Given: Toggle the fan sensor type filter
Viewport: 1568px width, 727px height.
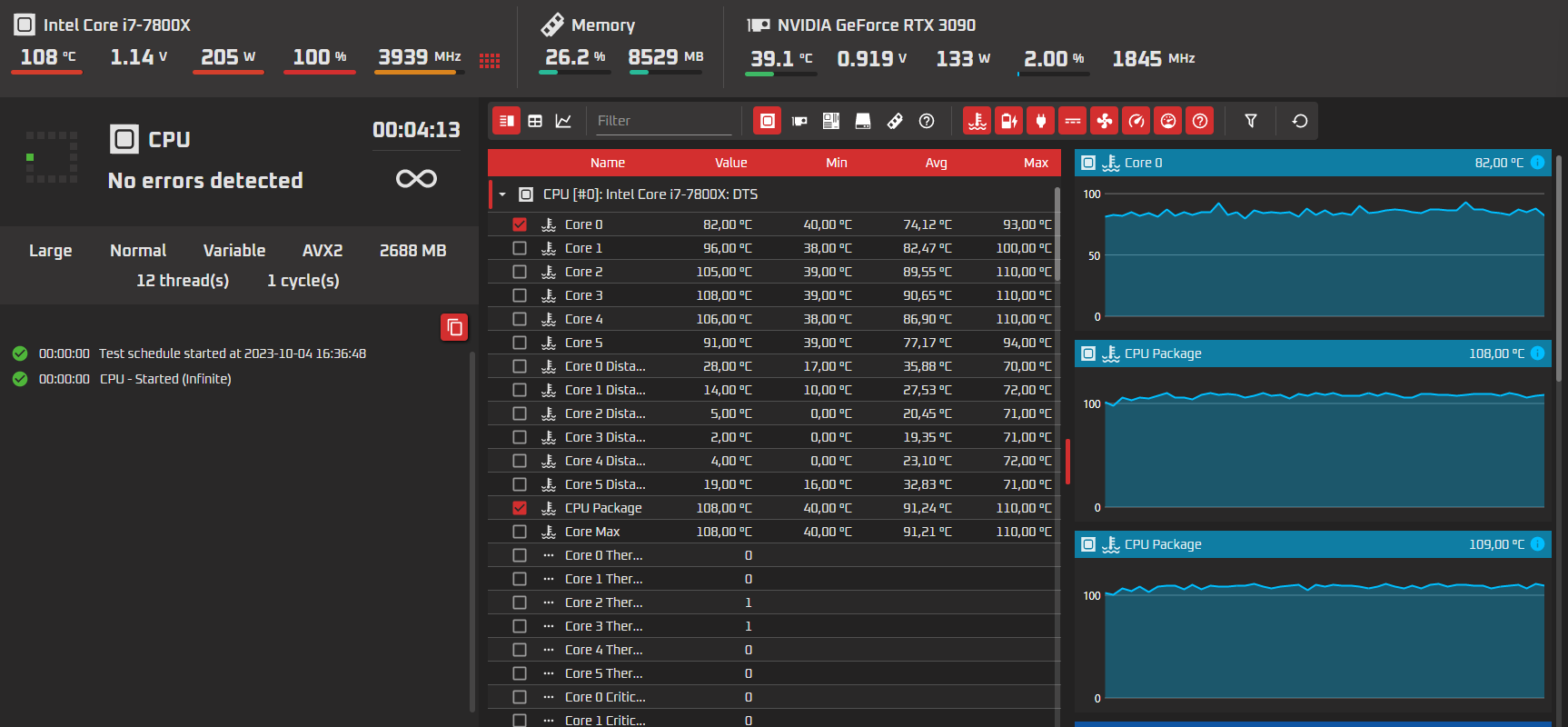Looking at the screenshot, I should click(x=1105, y=121).
